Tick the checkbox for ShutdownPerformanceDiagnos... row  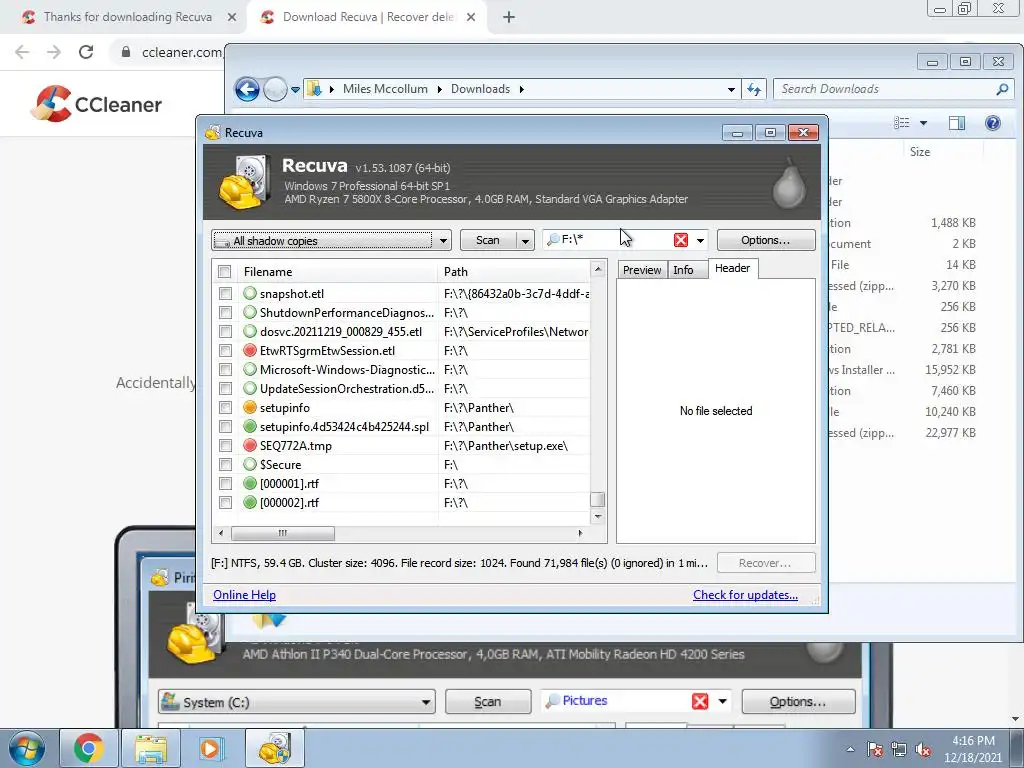click(225, 313)
